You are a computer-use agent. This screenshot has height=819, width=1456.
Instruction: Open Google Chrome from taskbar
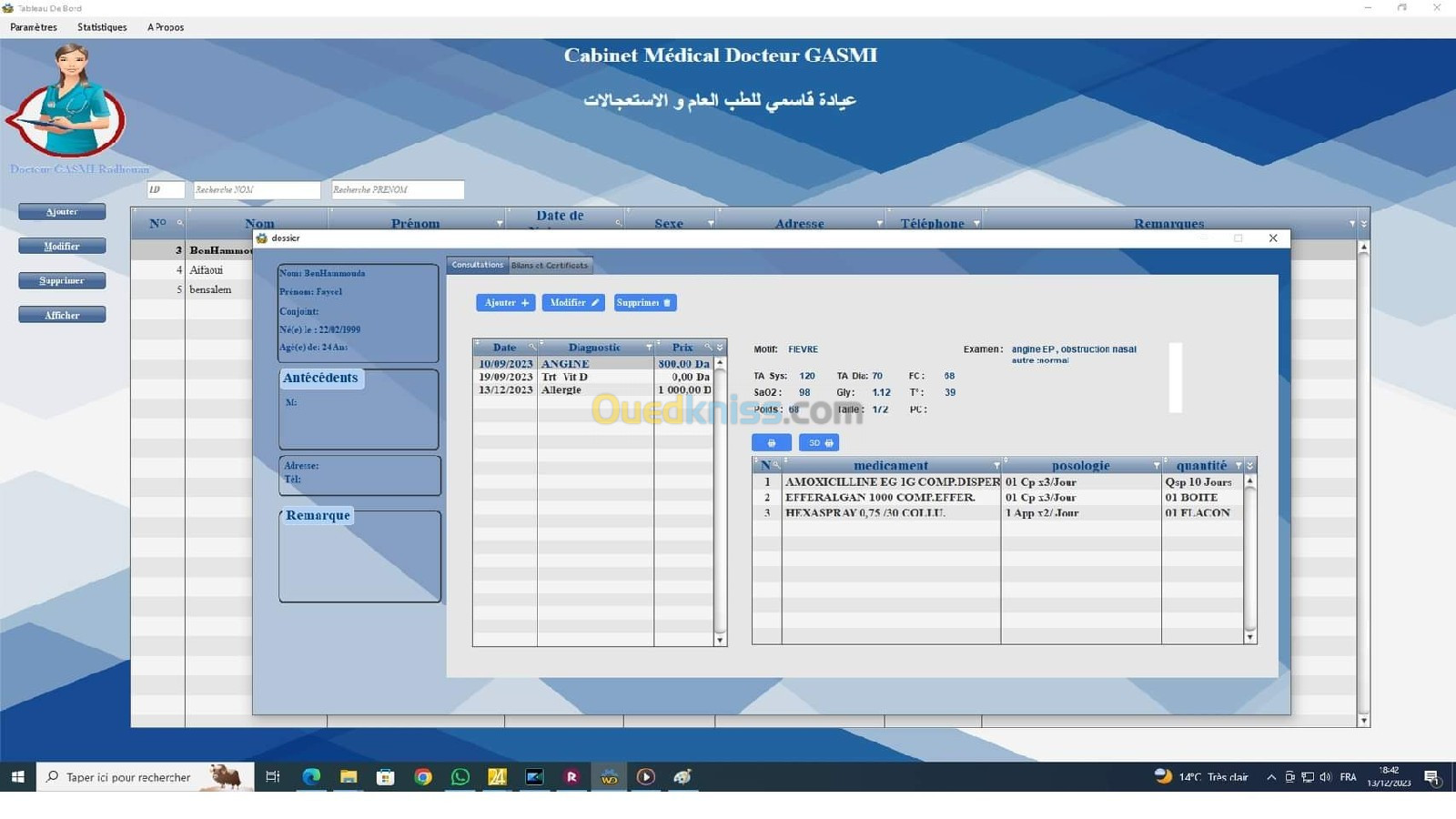pos(423,777)
